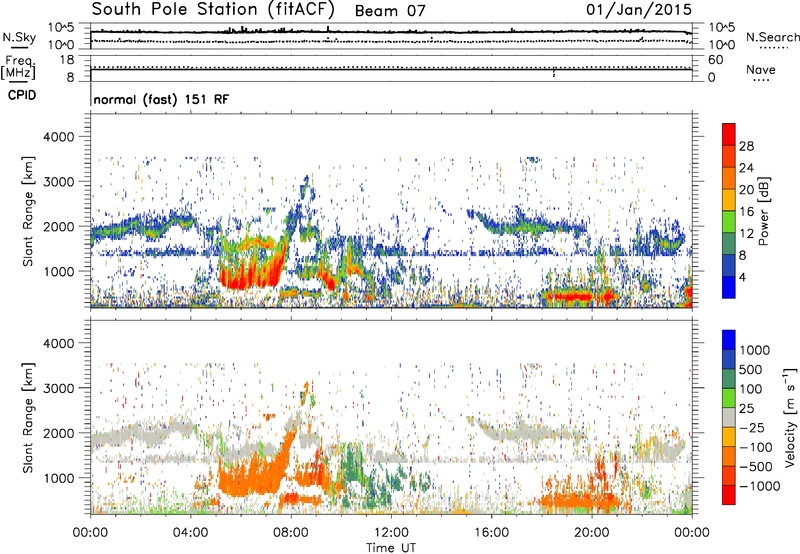
Task: Click the power panel 'Slant Range [km]' label
Action: [x=28, y=211]
